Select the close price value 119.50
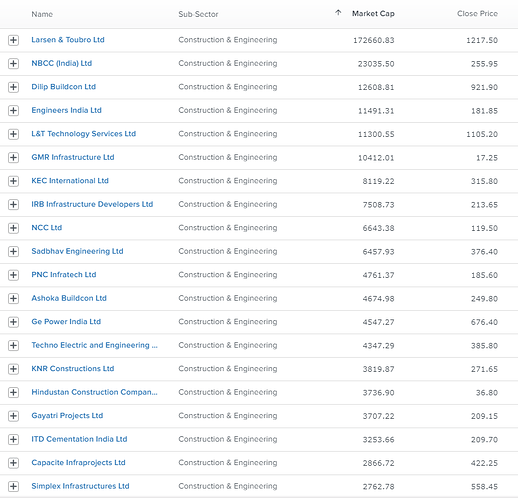Image resolution: width=518 pixels, height=500 pixels. 484,228
